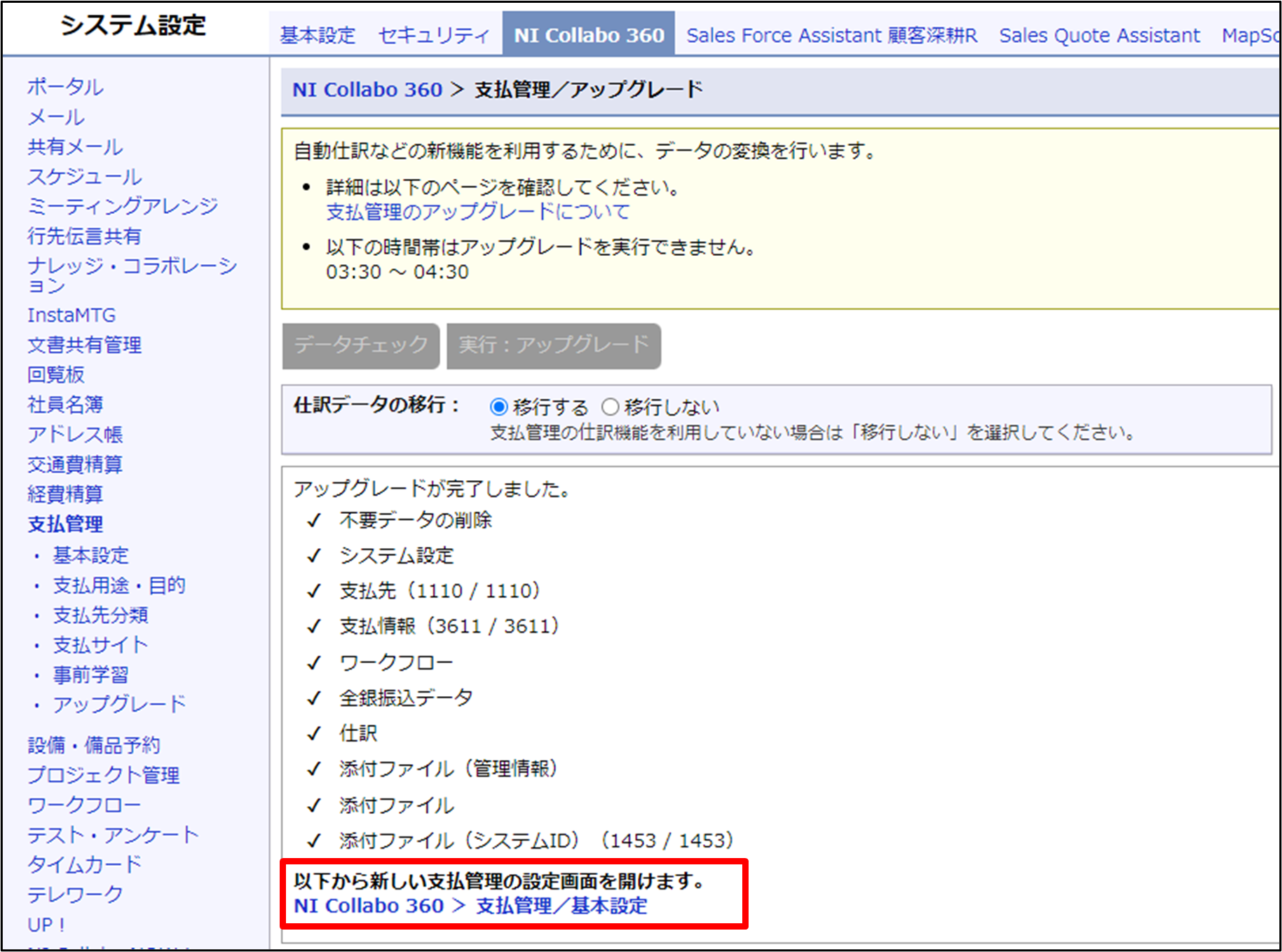Image resolution: width=1282 pixels, height=952 pixels.
Task: Open プロジェクト管理 in the sidebar
Action: click(x=104, y=775)
